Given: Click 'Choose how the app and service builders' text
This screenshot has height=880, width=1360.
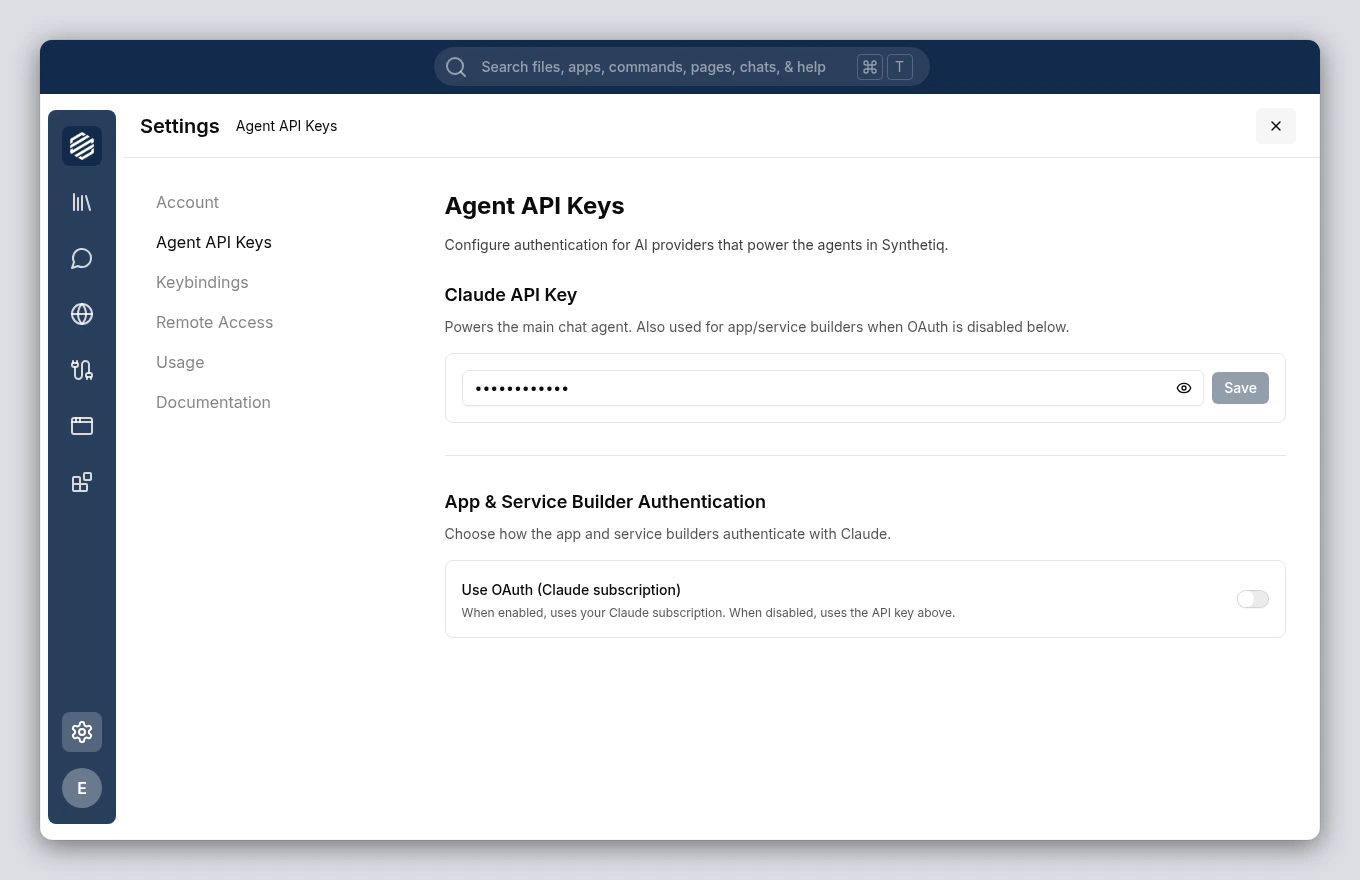Looking at the screenshot, I should 668,534.
